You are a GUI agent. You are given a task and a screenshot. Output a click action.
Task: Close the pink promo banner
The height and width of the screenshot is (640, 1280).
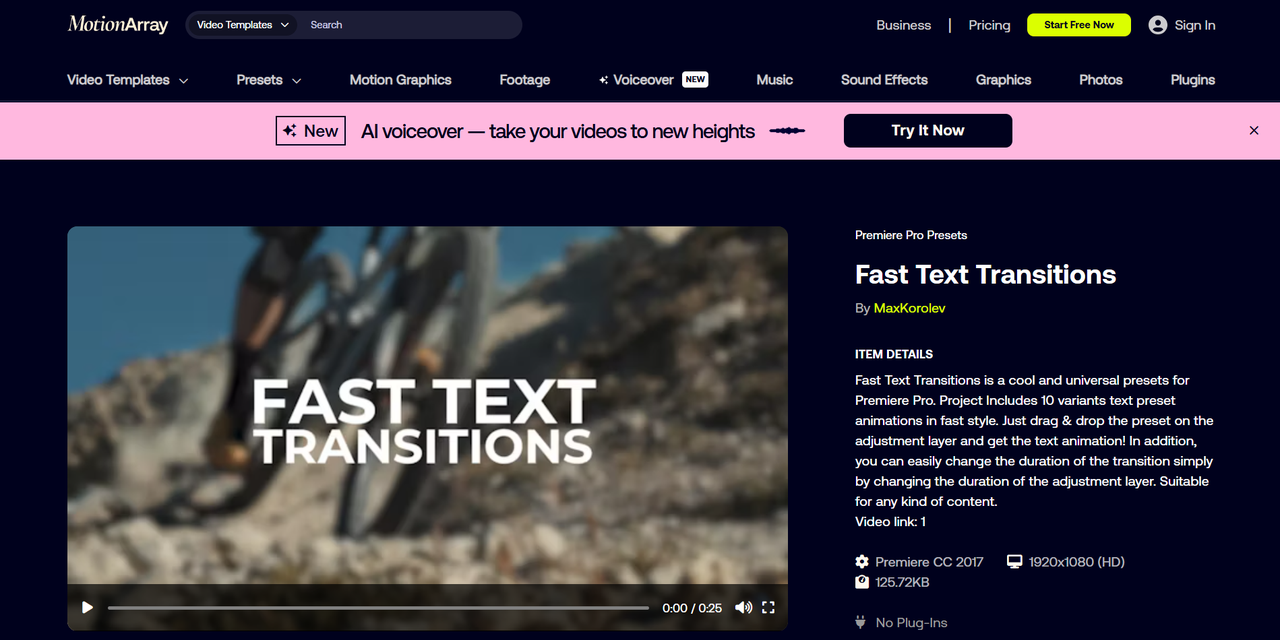click(x=1254, y=131)
